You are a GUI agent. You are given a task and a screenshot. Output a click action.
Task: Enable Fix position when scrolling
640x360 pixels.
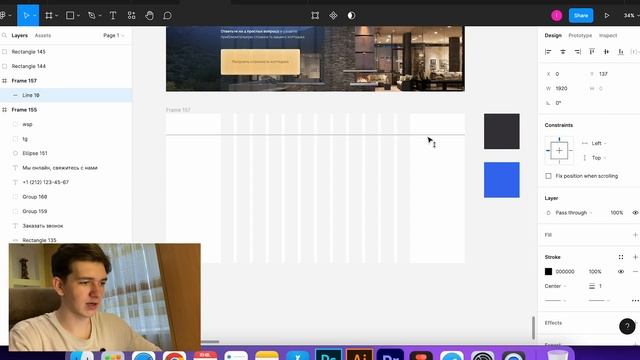(x=548, y=176)
